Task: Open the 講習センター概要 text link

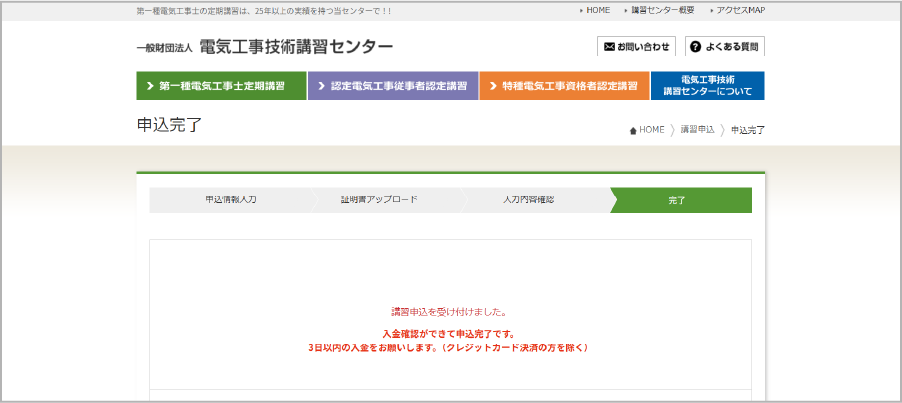Action: click(x=662, y=10)
